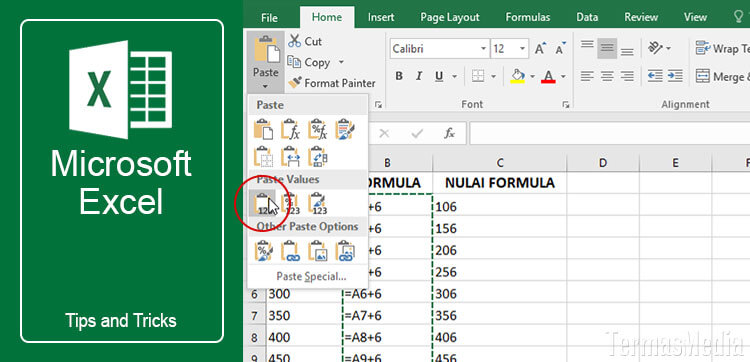Expand the Orientation dropdown arrow
Screen dimensions: 750x362
[x=668, y=48]
